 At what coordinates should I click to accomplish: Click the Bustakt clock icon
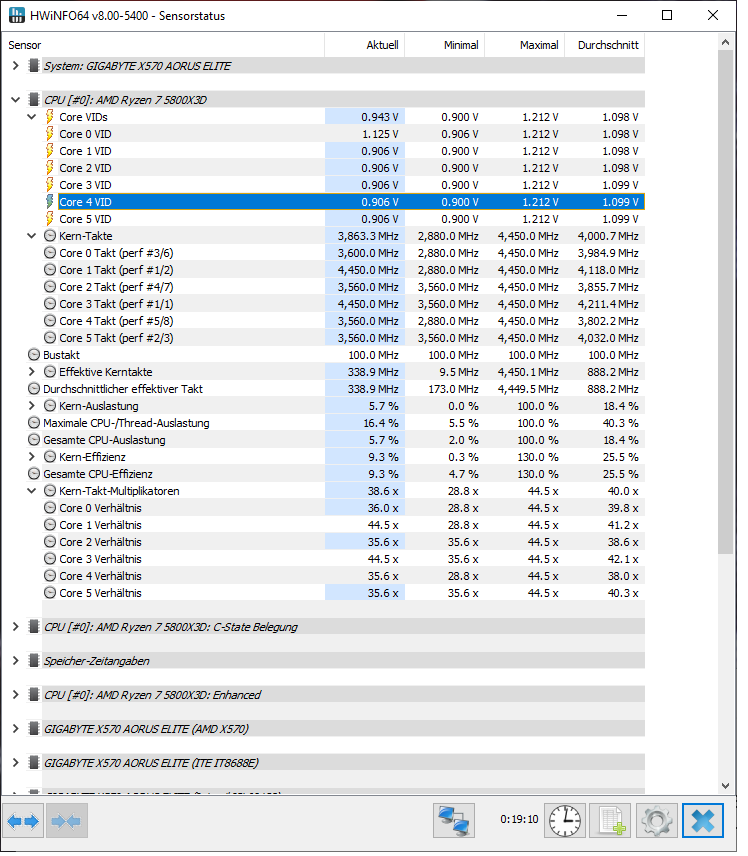pos(34,356)
